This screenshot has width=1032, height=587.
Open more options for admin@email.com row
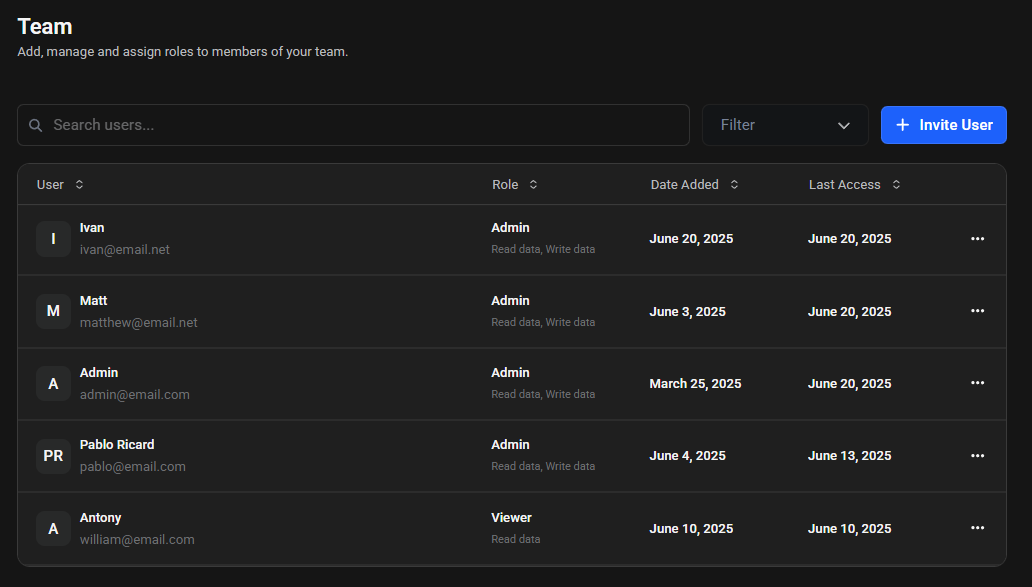point(977,383)
